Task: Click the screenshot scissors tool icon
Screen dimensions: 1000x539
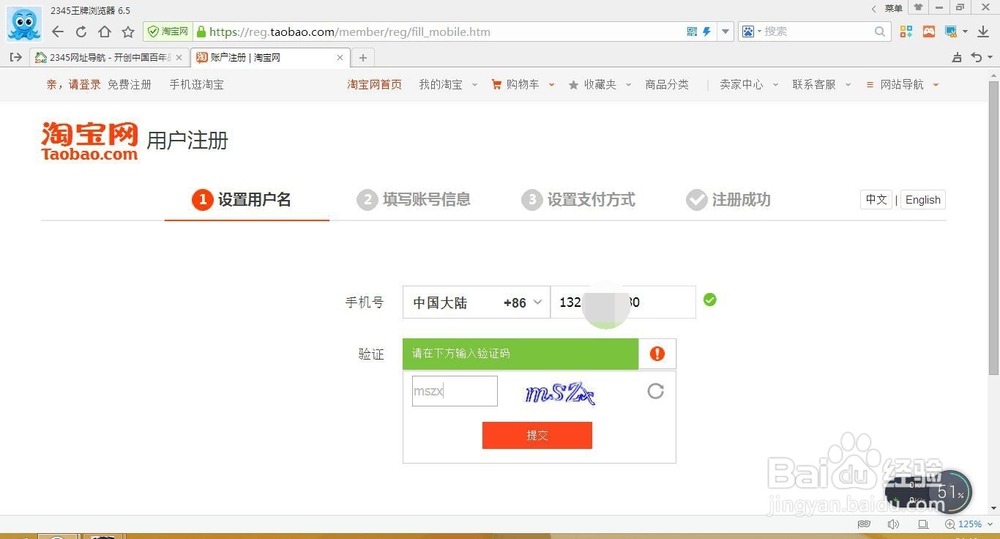Action: [951, 31]
